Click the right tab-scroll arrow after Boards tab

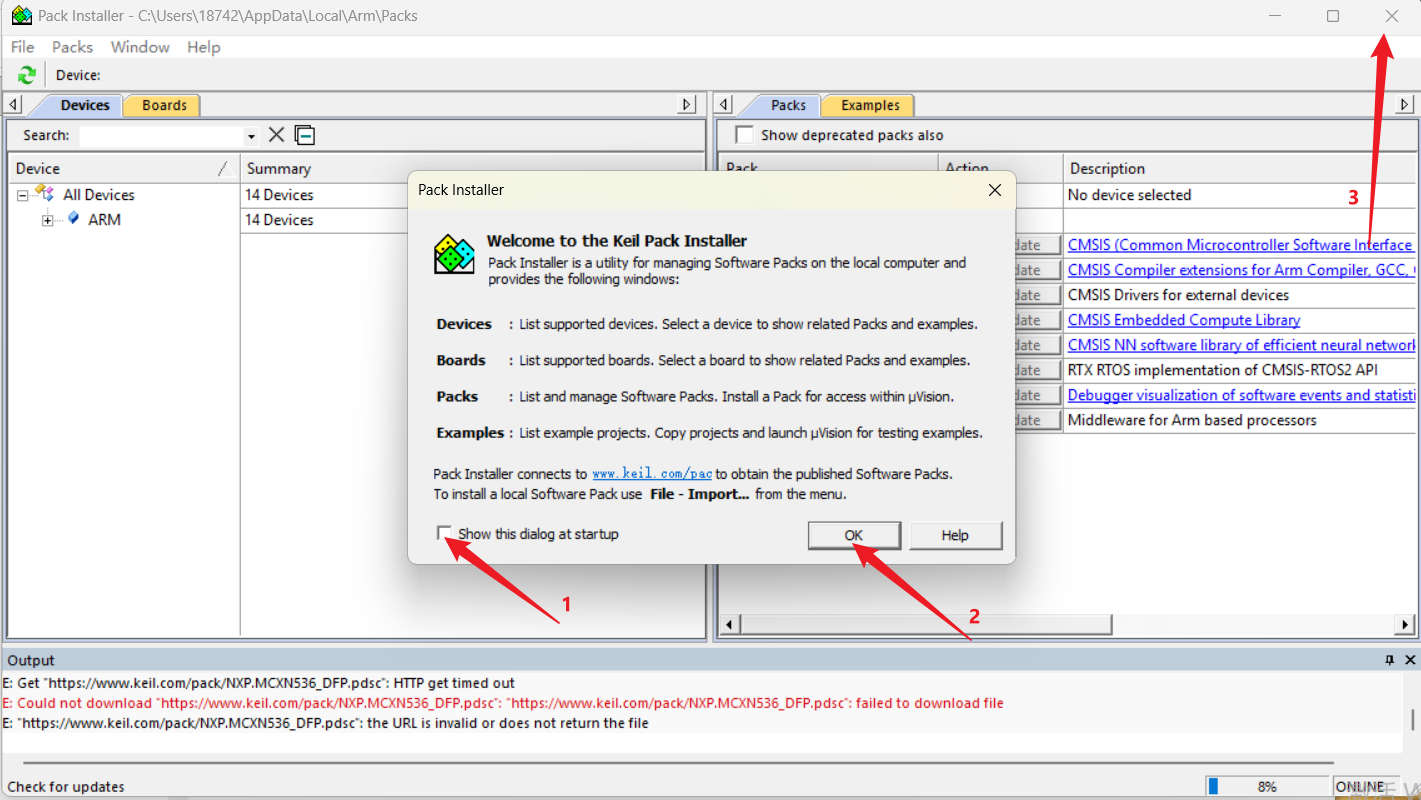coord(687,105)
